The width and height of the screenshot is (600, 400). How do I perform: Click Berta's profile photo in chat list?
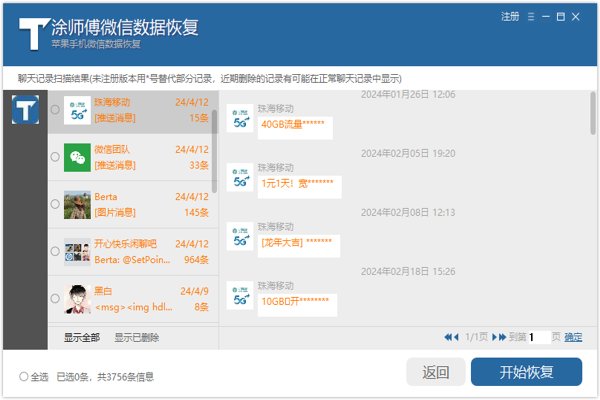[x=78, y=203]
